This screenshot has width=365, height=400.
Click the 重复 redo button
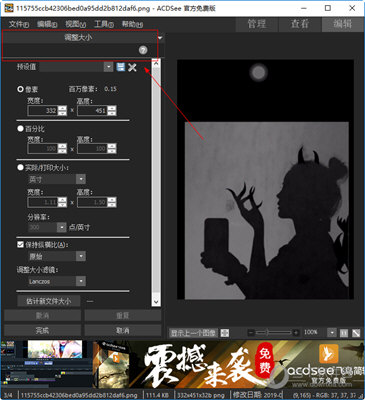pyautogui.click(x=123, y=316)
